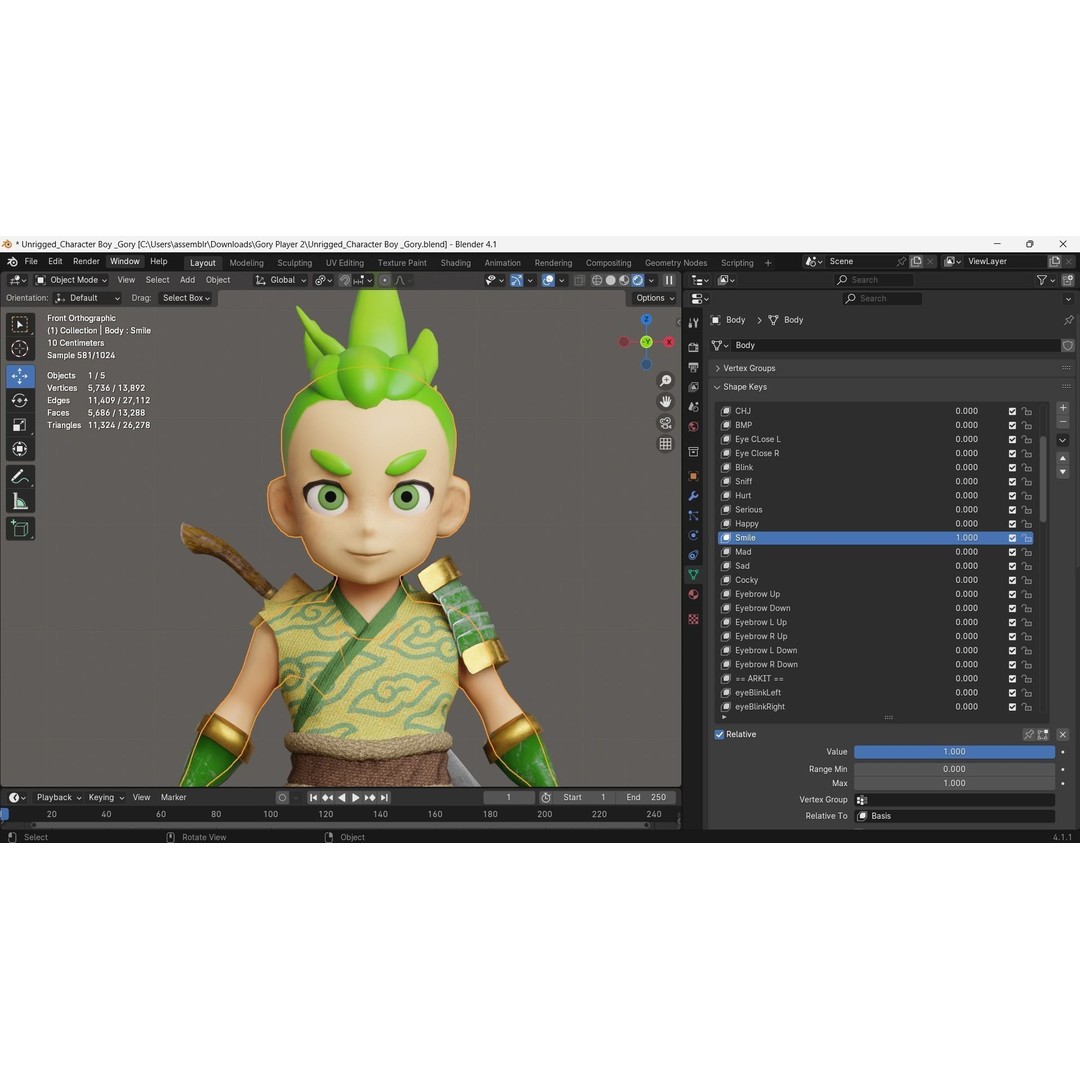The image size is (1080, 1080).
Task: Click the X axis on navigation gizmo
Action: point(668,342)
